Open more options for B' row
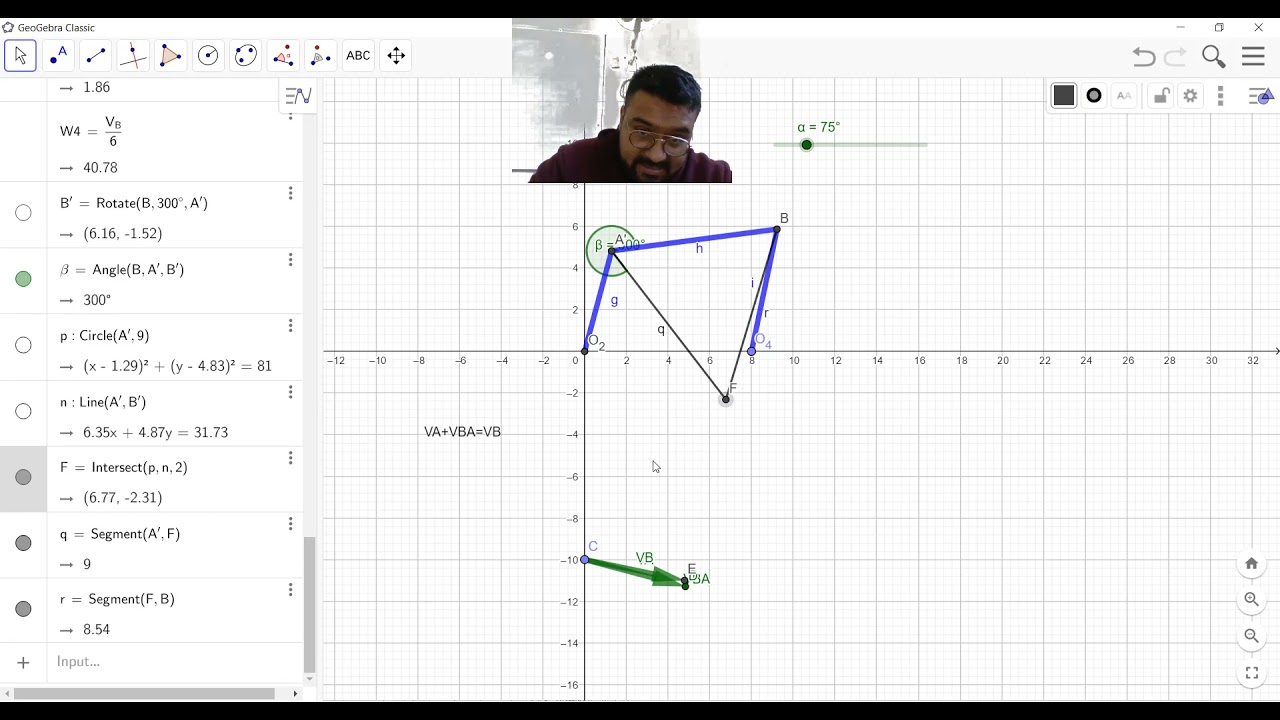The width and height of the screenshot is (1280, 720). (x=290, y=194)
